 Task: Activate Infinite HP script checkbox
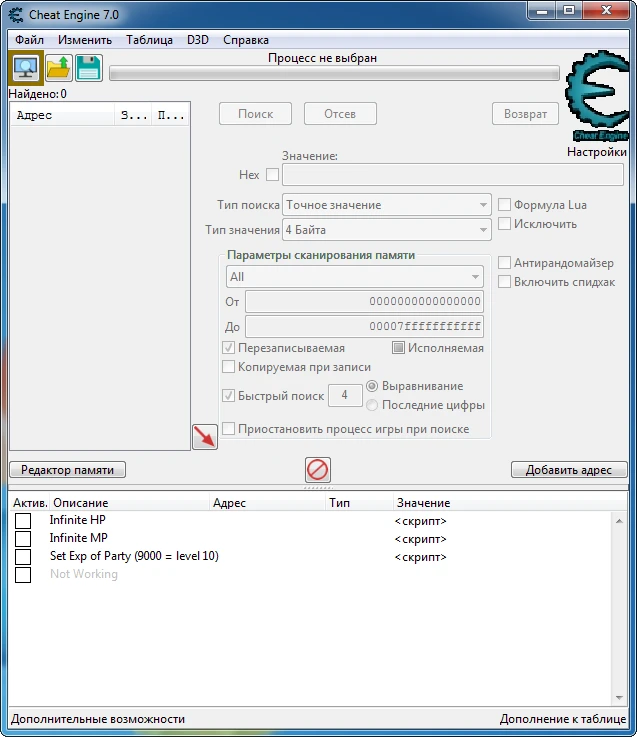pos(23,521)
